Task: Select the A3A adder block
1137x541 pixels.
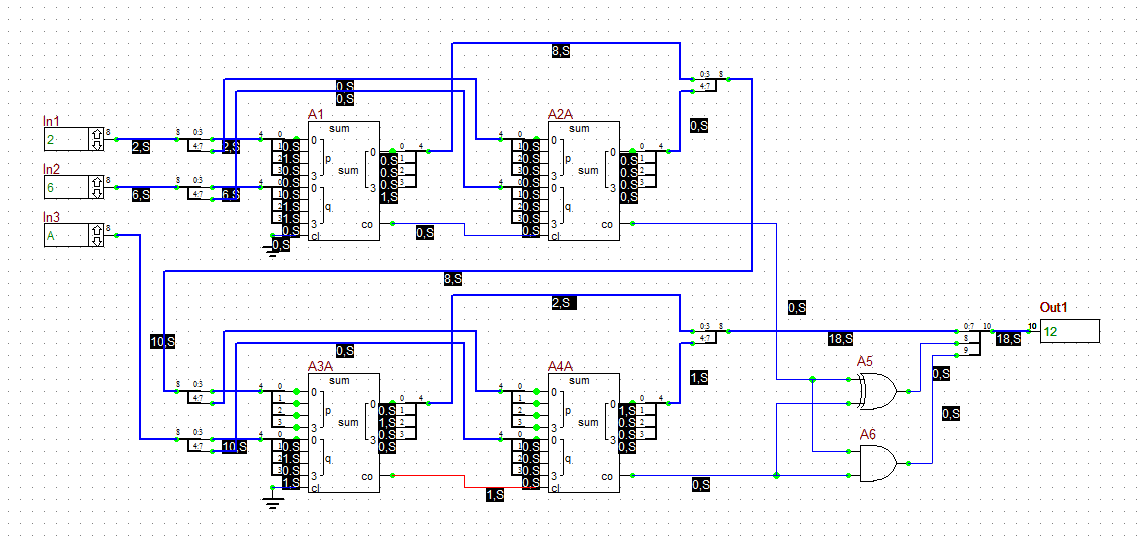Action: tap(344, 433)
